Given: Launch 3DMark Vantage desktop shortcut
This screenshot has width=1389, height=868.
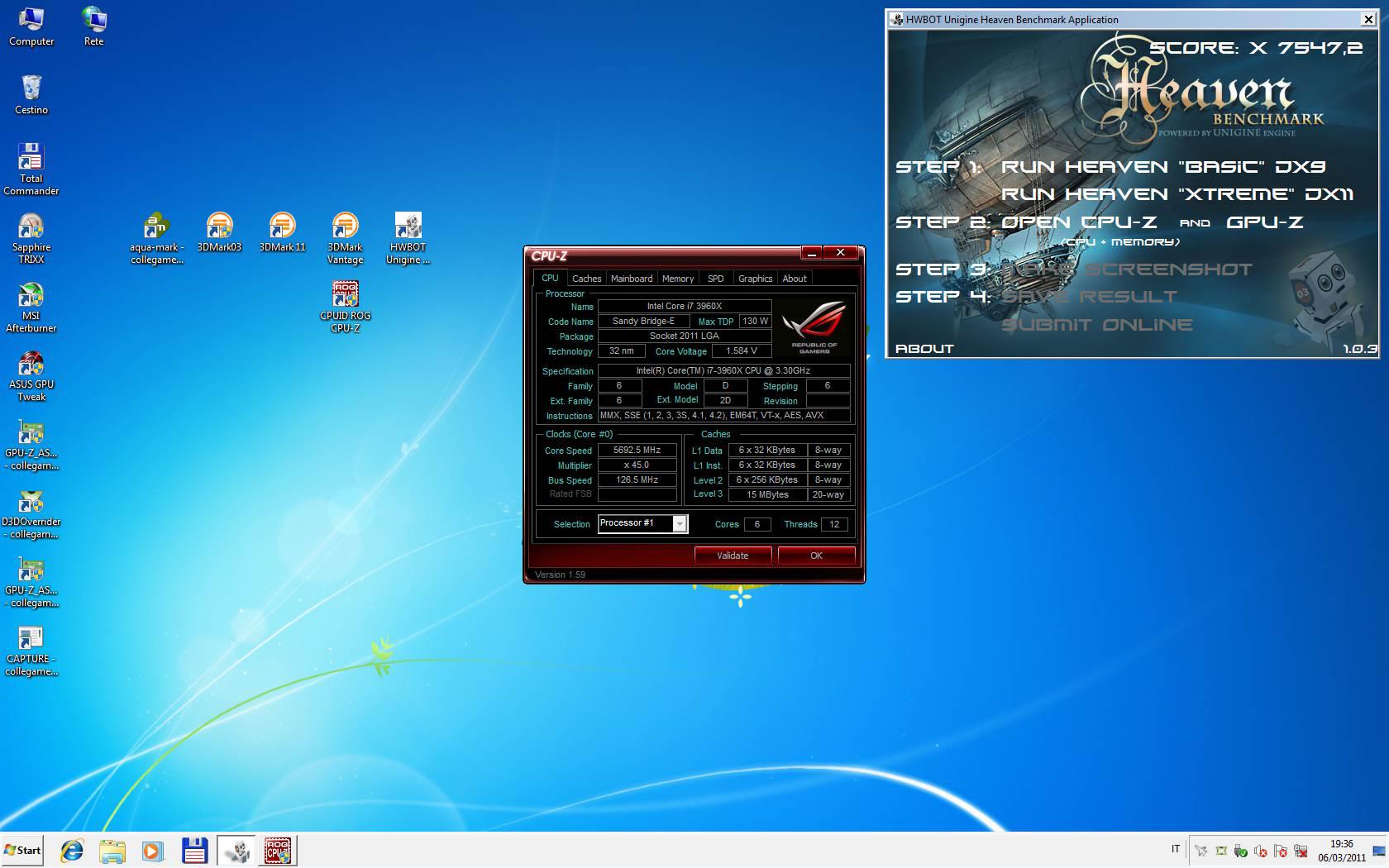Looking at the screenshot, I should [x=346, y=238].
